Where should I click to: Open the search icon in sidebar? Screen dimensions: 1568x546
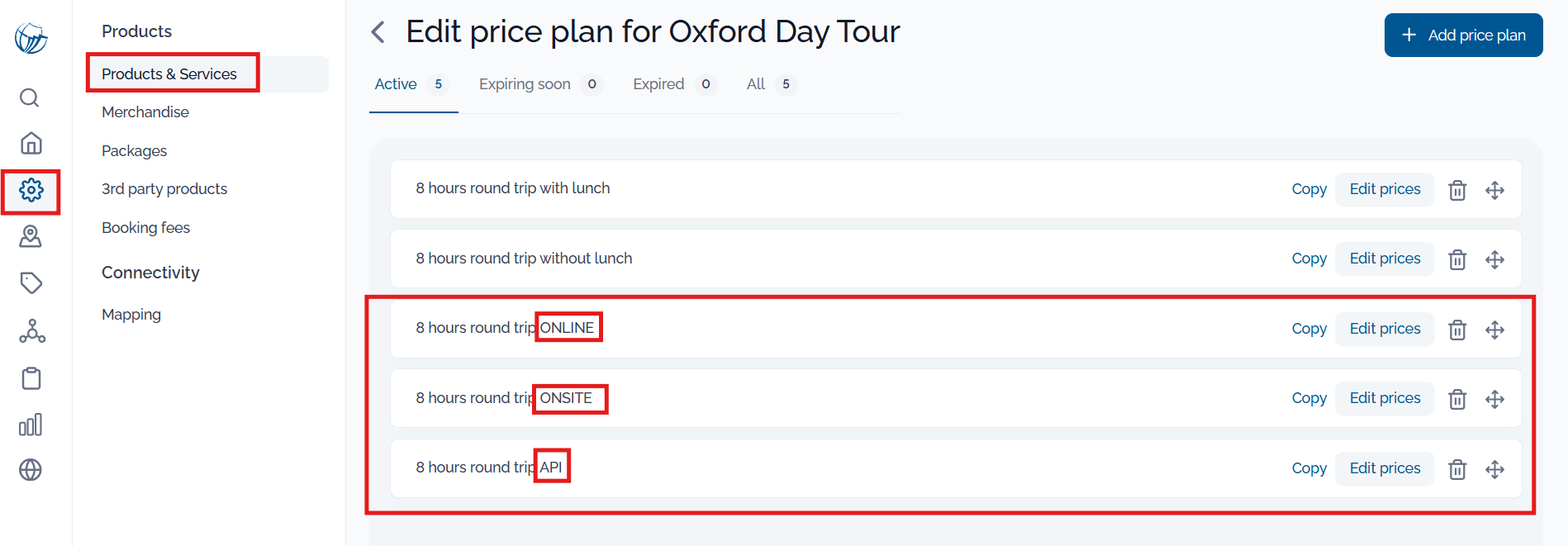click(30, 97)
